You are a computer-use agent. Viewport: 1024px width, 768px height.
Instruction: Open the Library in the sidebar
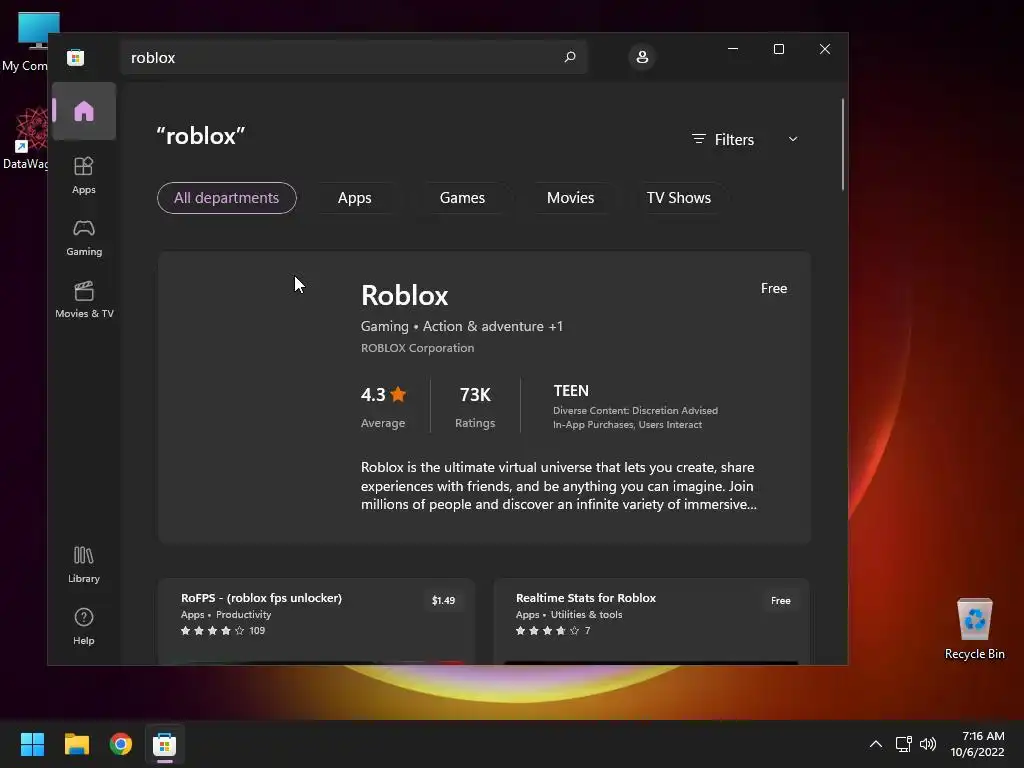tap(84, 565)
